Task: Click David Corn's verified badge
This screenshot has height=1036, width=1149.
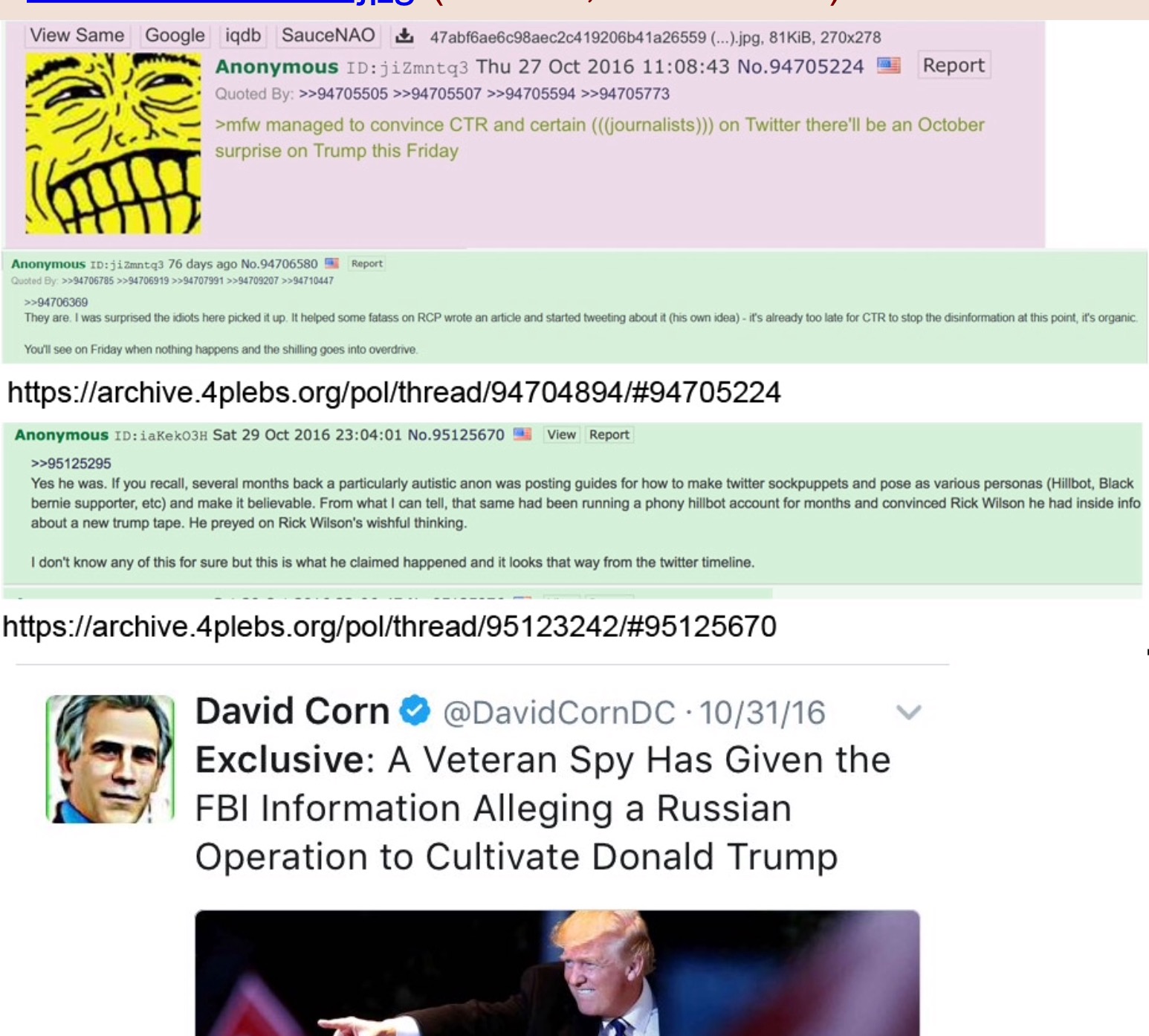Action: tap(415, 710)
